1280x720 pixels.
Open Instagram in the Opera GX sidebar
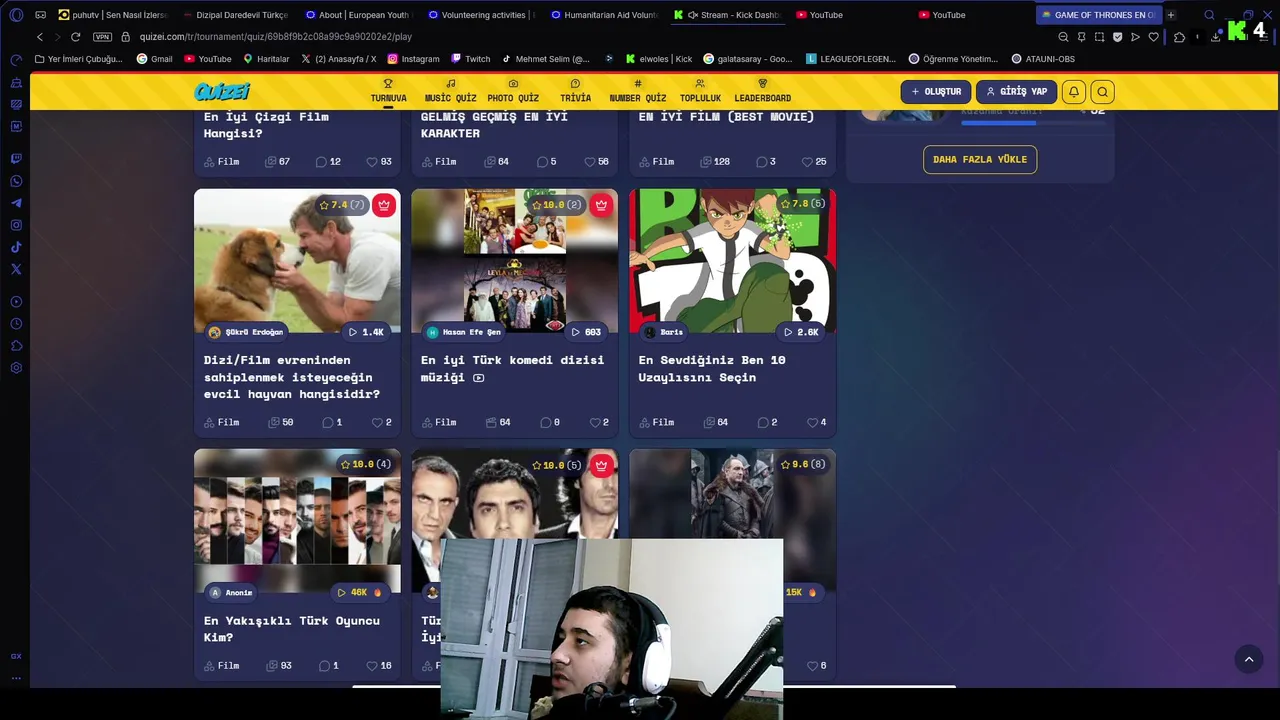16,225
